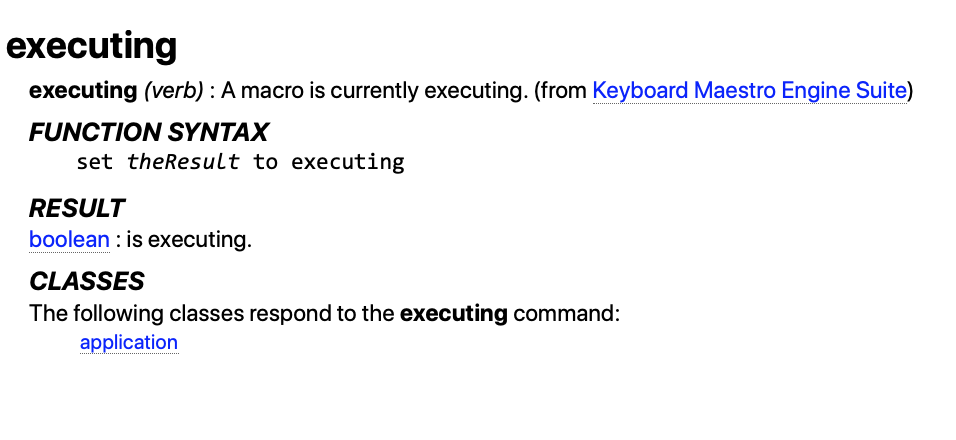Click "The following classes" sentence beginning
This screenshot has width=956, height=440.
pyautogui.click(x=110, y=313)
